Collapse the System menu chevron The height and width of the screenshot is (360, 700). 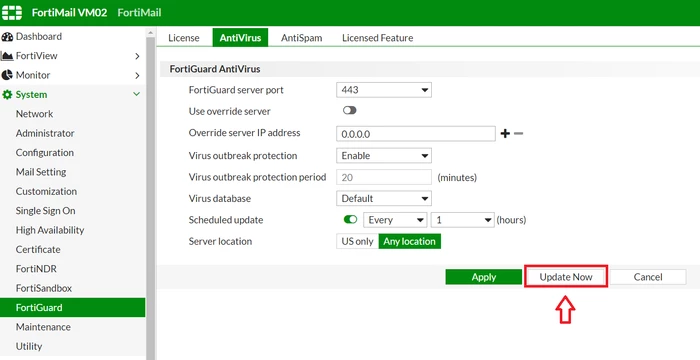coord(137,94)
